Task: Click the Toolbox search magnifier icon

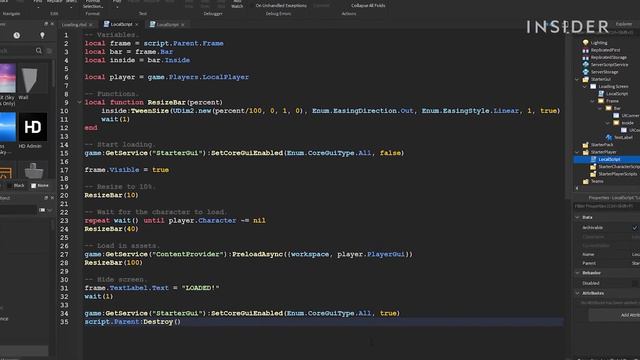Action: pyautogui.click(x=39, y=51)
